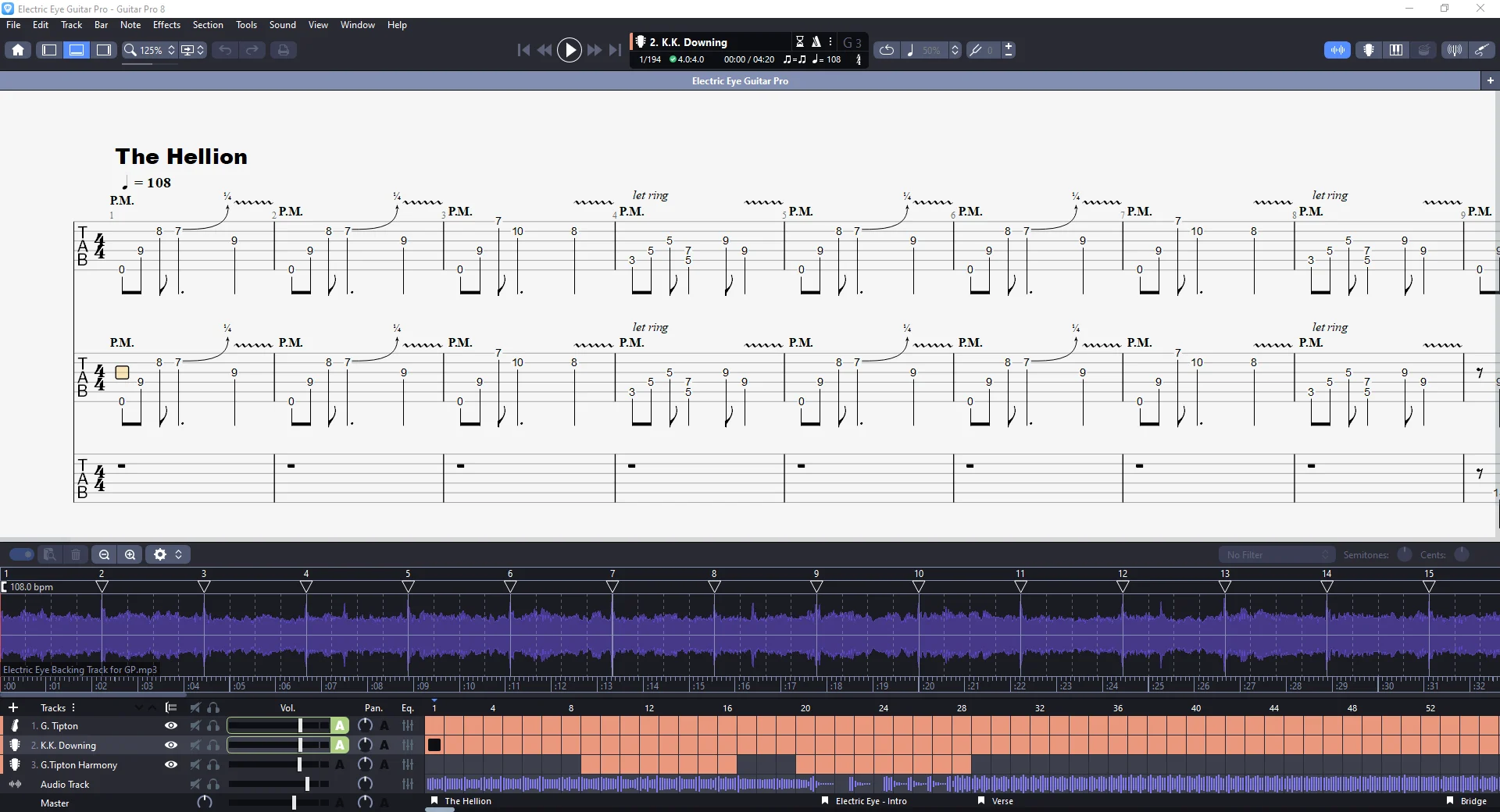Open the tuner icon
1500x812 pixels.
[x=1454, y=50]
